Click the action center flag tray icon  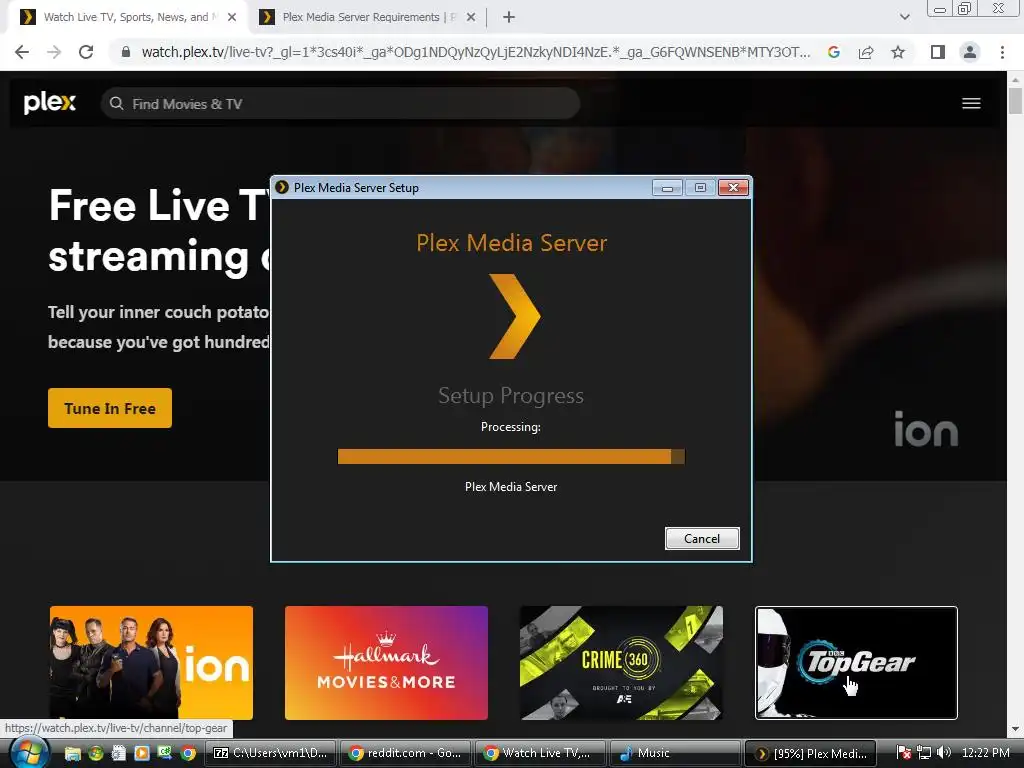904,752
